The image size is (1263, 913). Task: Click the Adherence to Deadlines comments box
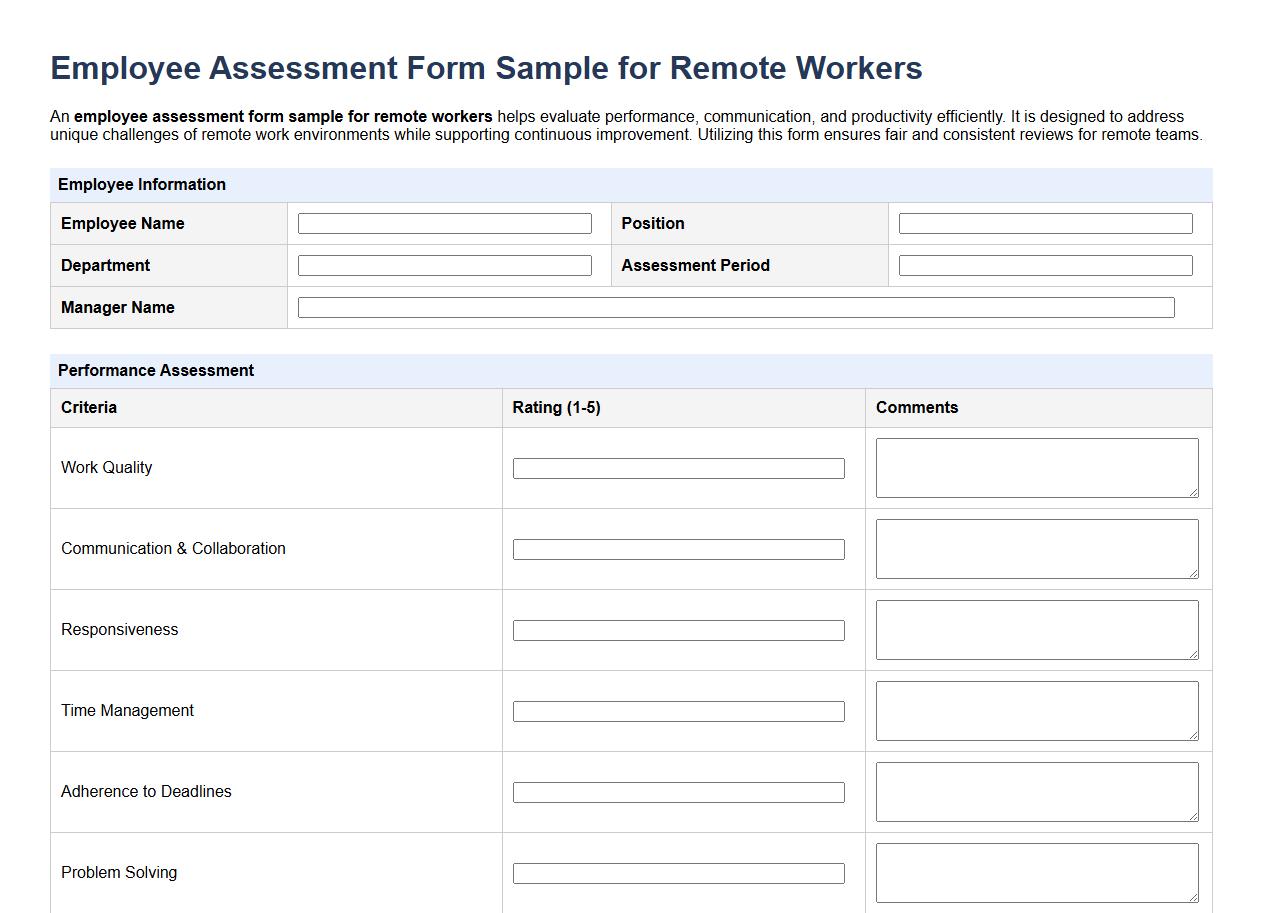pos(1036,791)
